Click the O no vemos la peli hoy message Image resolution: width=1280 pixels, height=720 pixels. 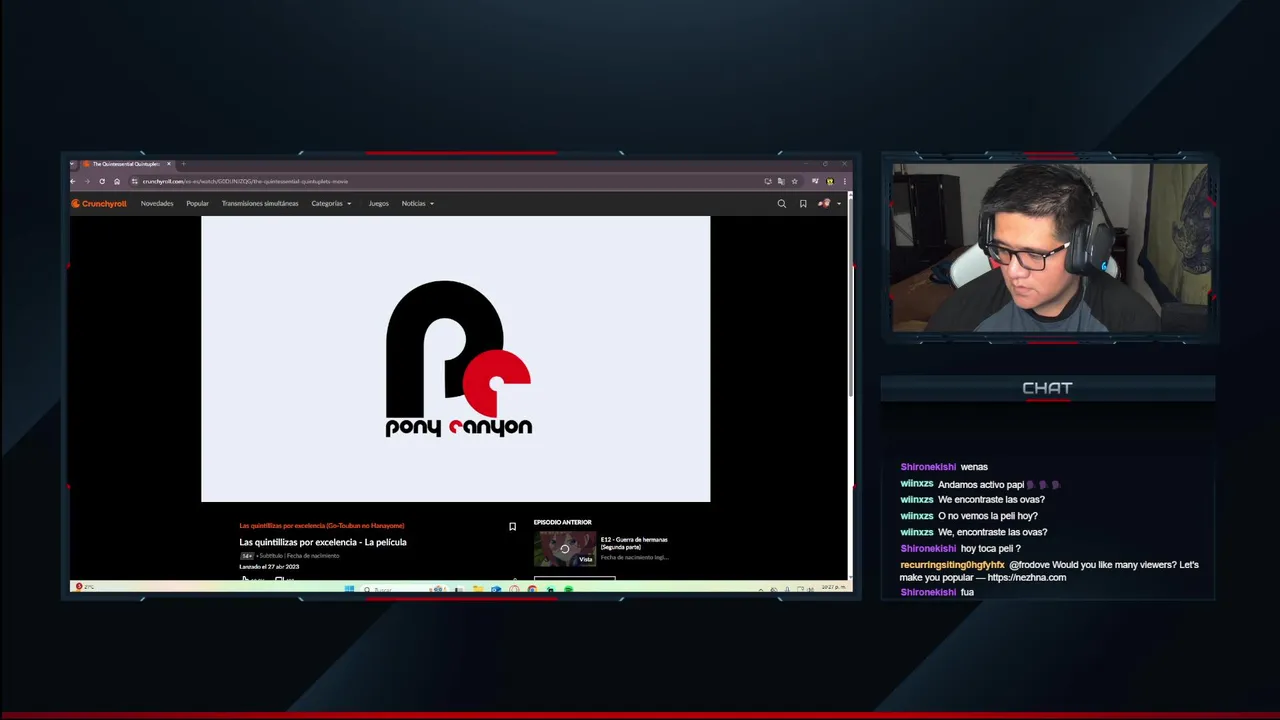coord(969,516)
